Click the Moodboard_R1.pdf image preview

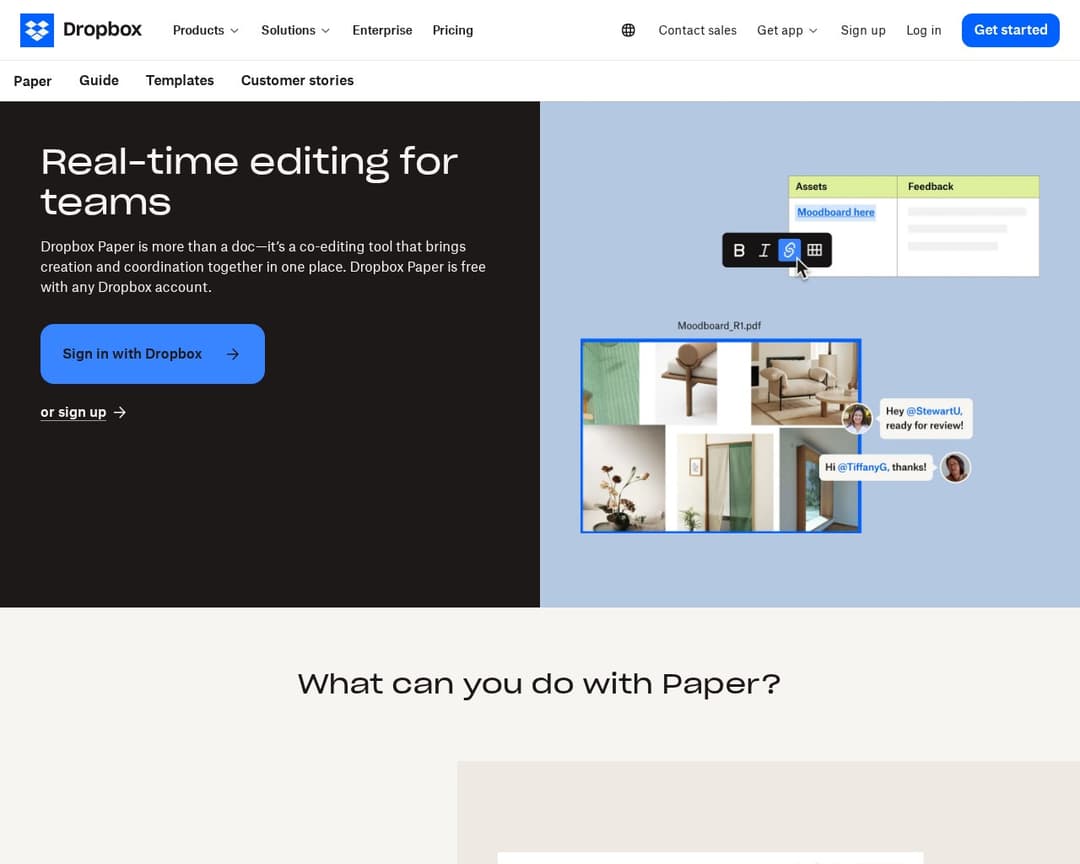tap(720, 435)
